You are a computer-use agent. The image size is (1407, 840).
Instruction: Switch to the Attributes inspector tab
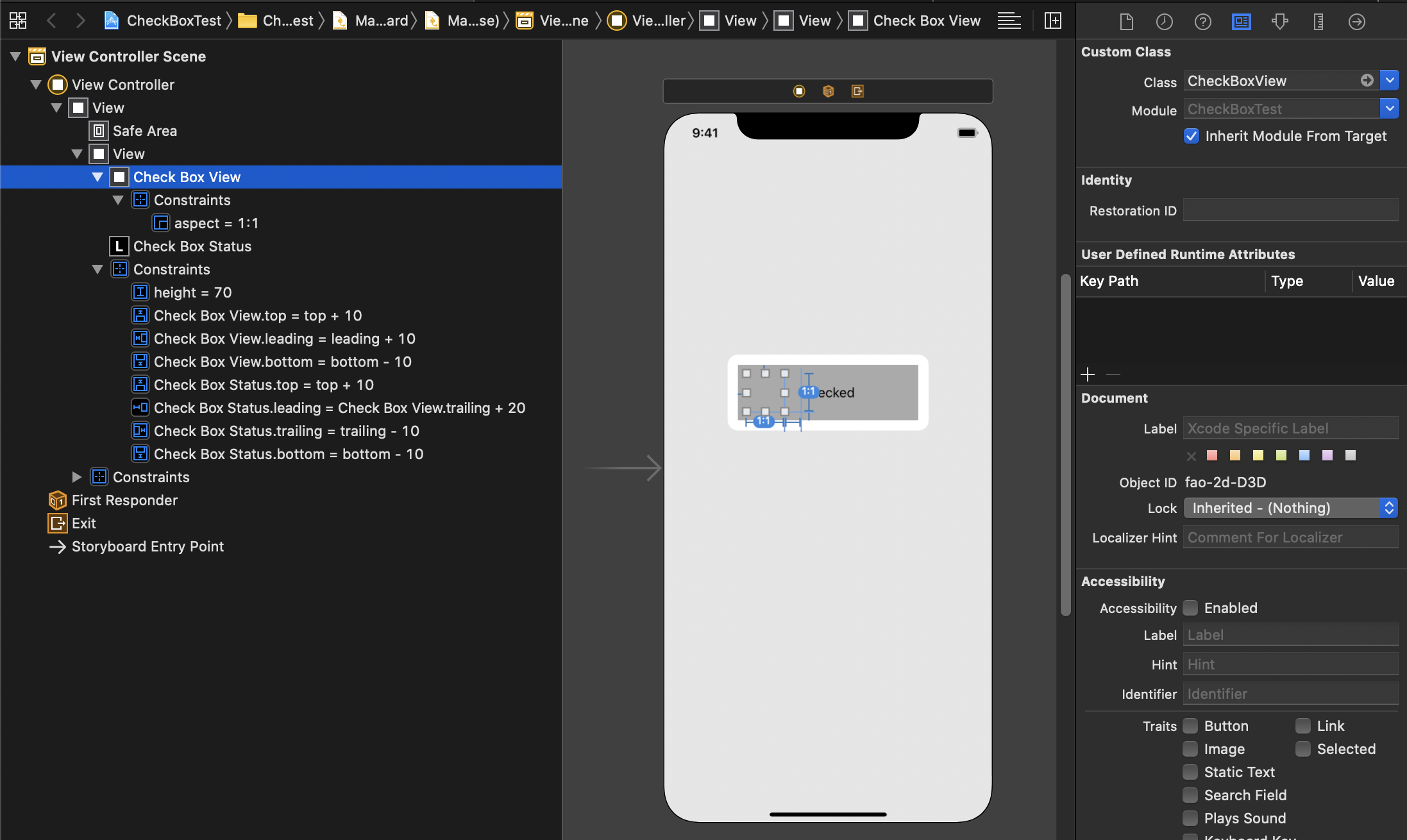1280,22
